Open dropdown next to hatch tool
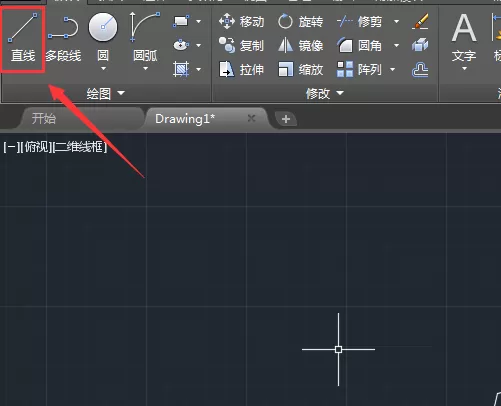This screenshot has height=406, width=501. click(x=199, y=69)
